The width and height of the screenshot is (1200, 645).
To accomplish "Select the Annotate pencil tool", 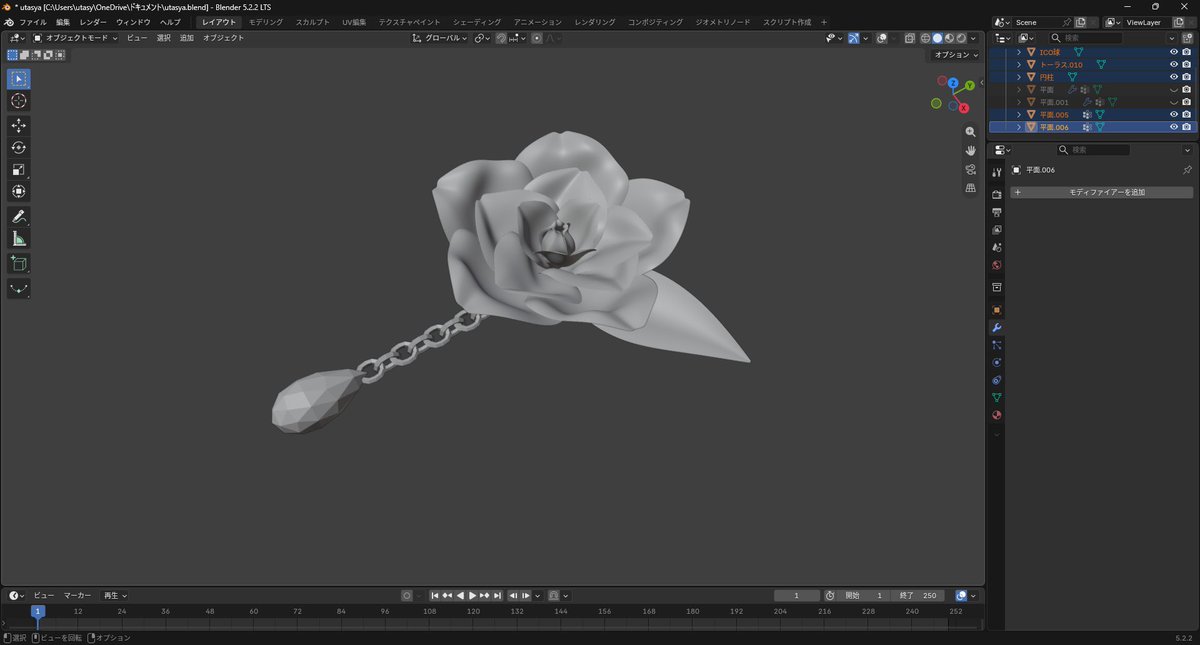I will point(19,217).
